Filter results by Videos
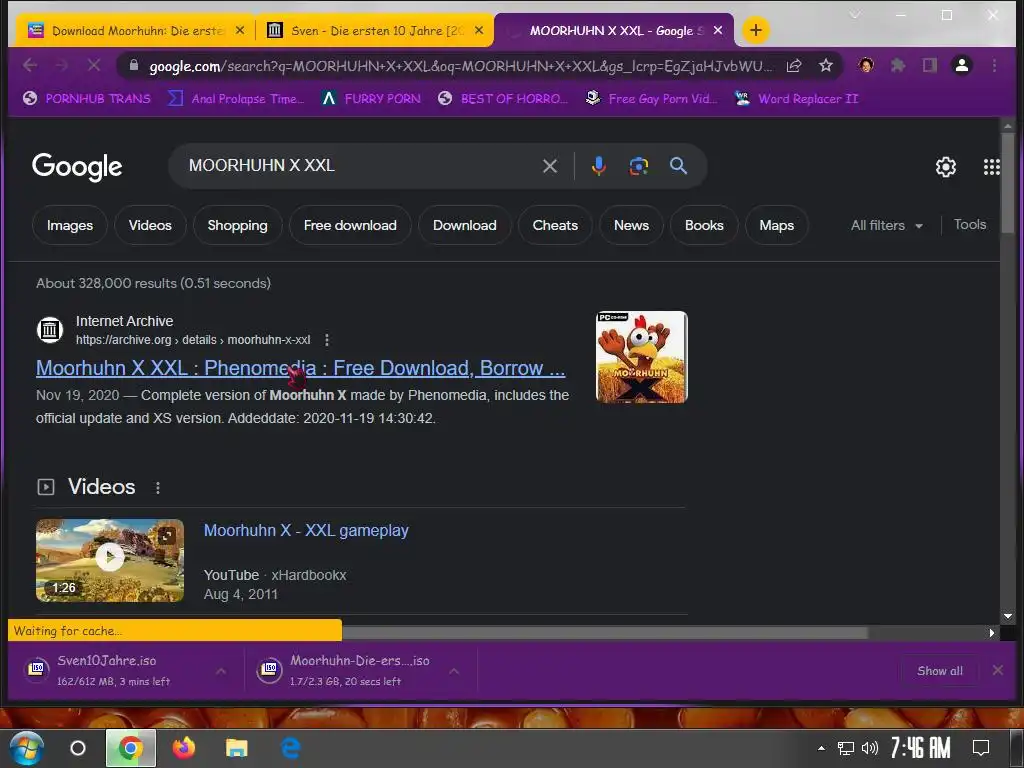1024x768 pixels. tap(150, 225)
